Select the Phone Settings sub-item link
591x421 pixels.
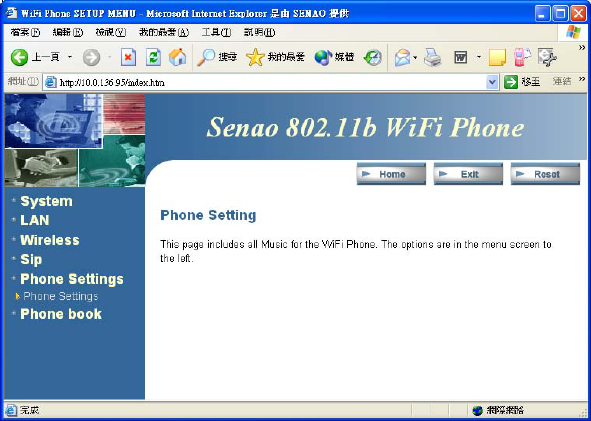pyautogui.click(x=60, y=296)
